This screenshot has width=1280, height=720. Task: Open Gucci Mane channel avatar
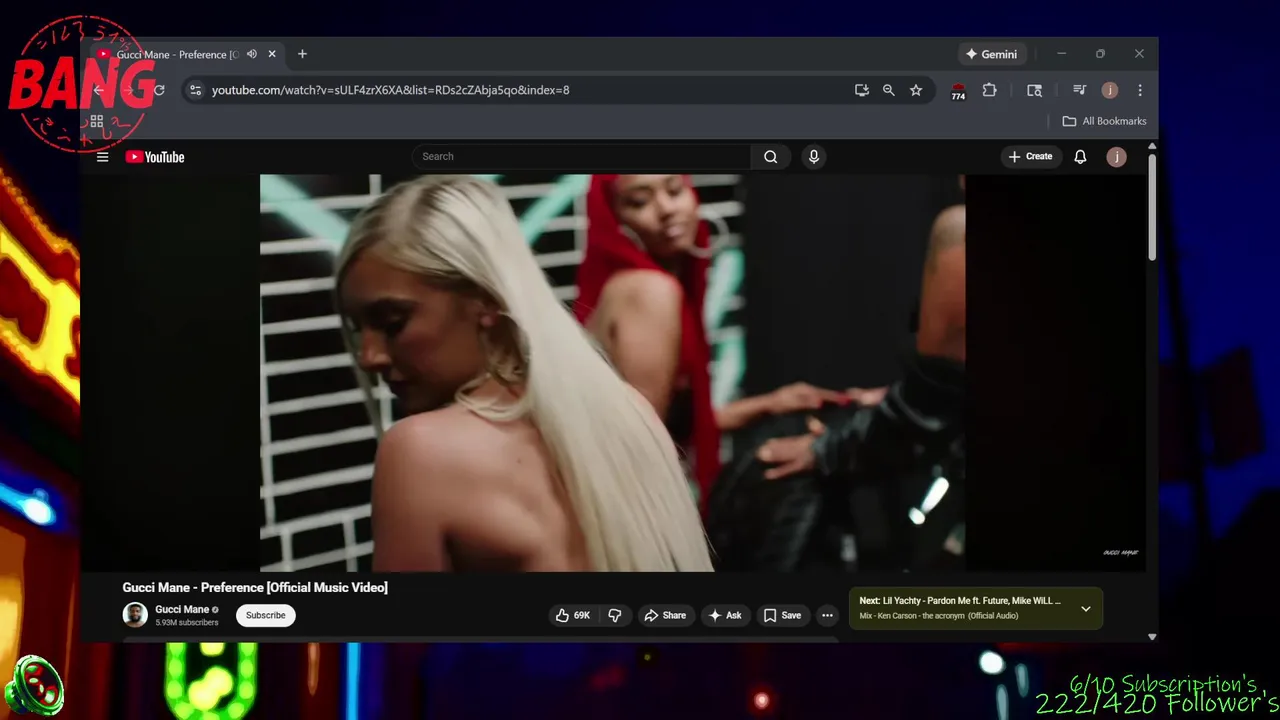click(x=135, y=615)
